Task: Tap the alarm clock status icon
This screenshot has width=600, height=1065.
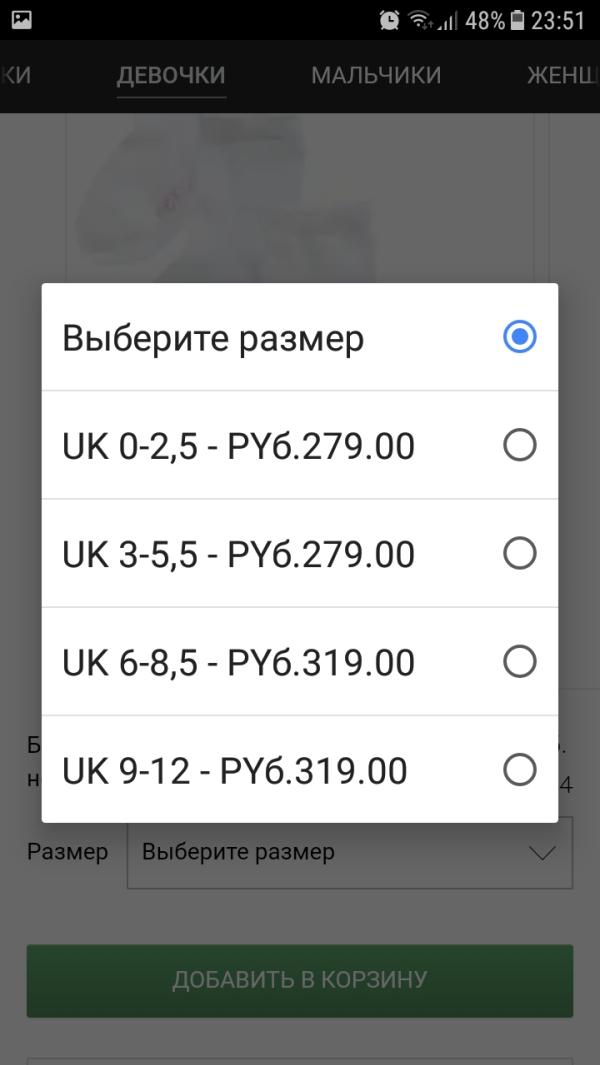Action: point(389,20)
